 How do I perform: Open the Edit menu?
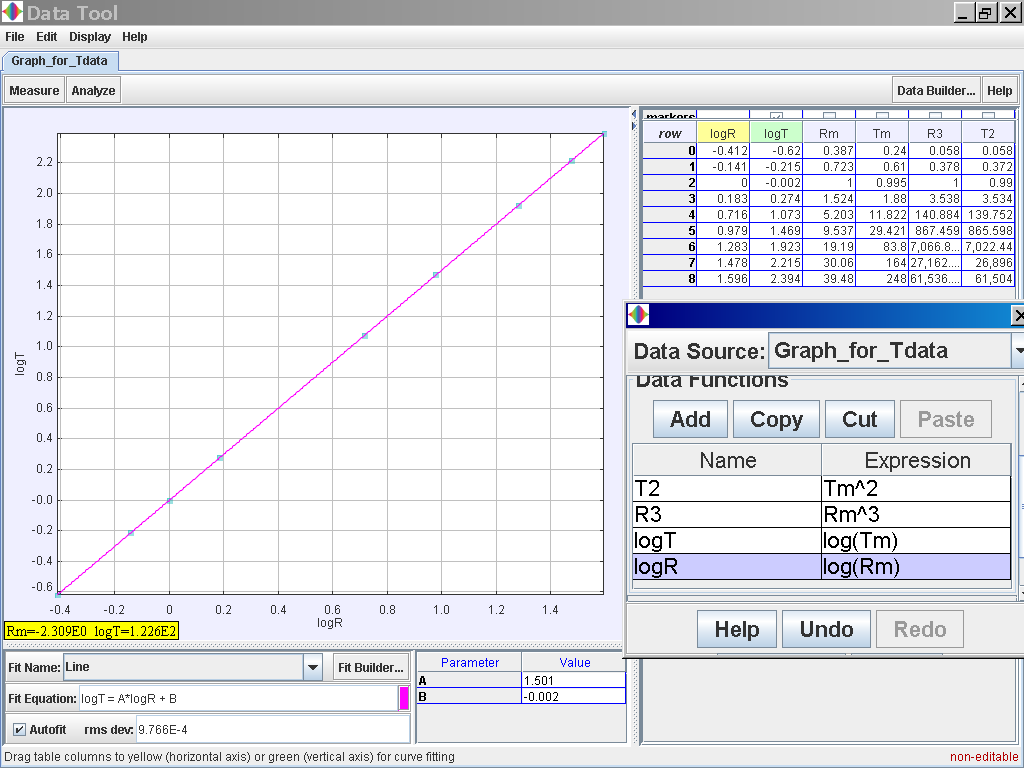(x=47, y=37)
